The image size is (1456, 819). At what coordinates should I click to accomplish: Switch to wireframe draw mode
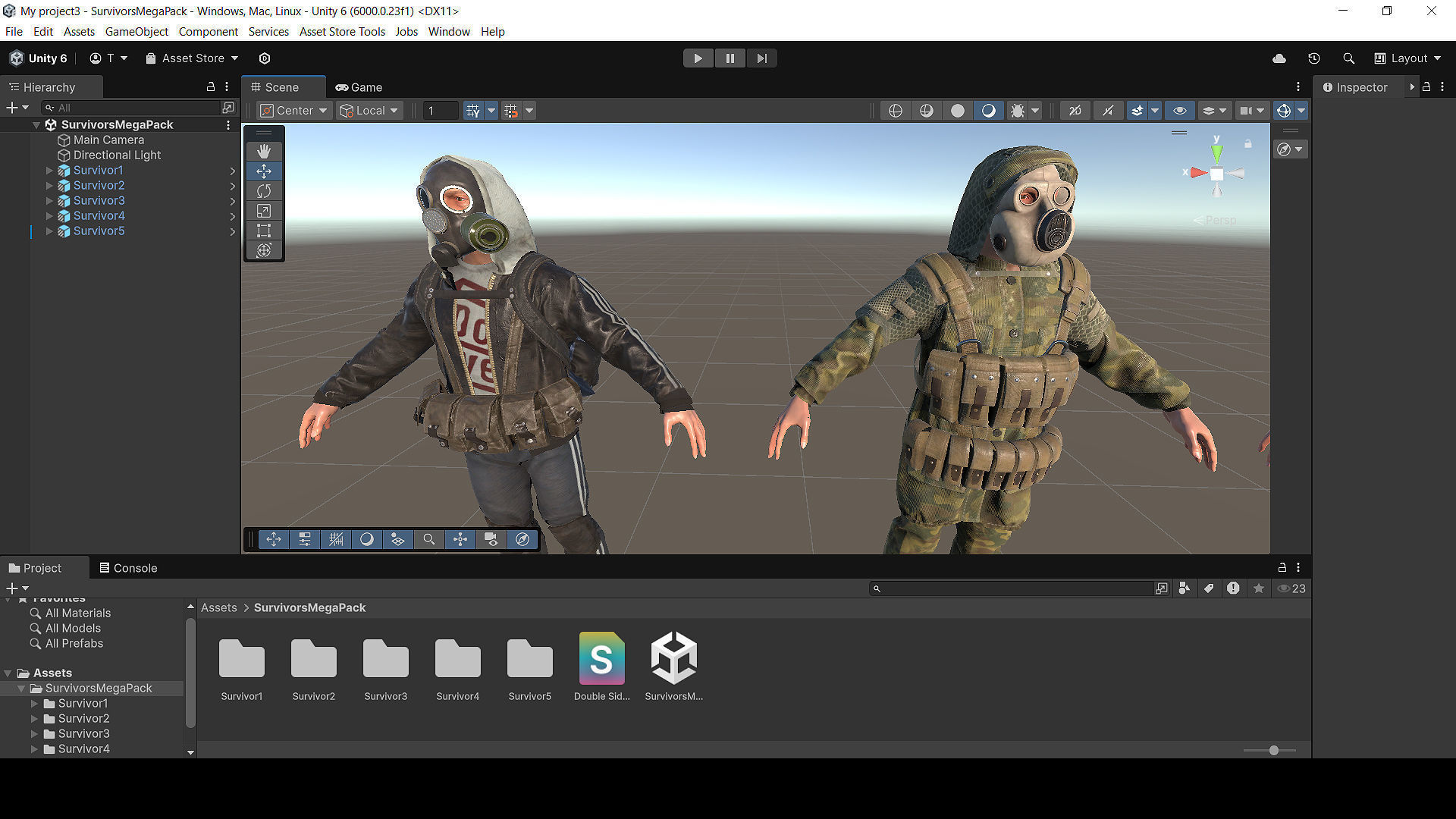[896, 111]
